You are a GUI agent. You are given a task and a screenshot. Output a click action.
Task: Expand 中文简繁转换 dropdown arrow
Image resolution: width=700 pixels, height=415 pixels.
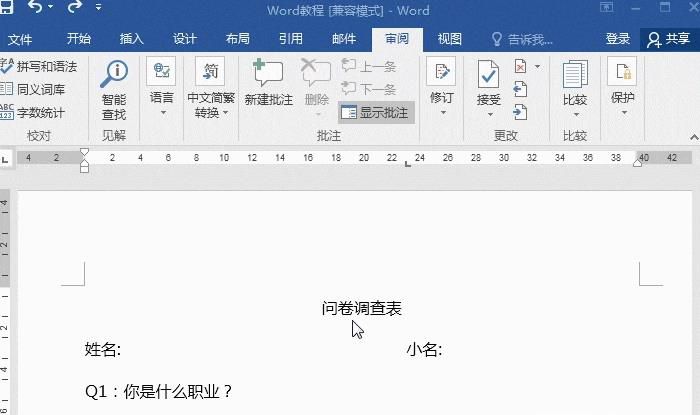225,112
